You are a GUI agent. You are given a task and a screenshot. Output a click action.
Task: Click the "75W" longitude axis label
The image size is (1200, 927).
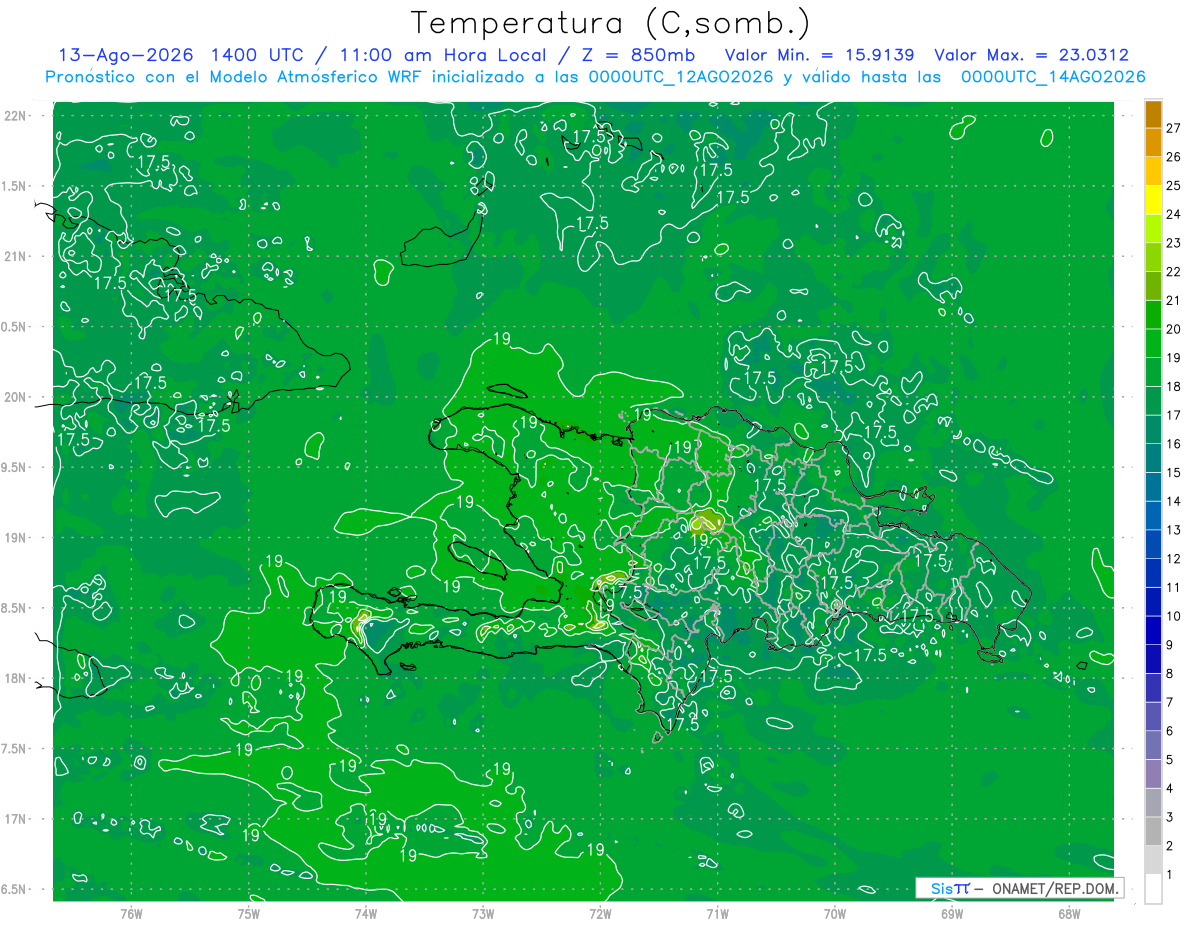[x=249, y=913]
